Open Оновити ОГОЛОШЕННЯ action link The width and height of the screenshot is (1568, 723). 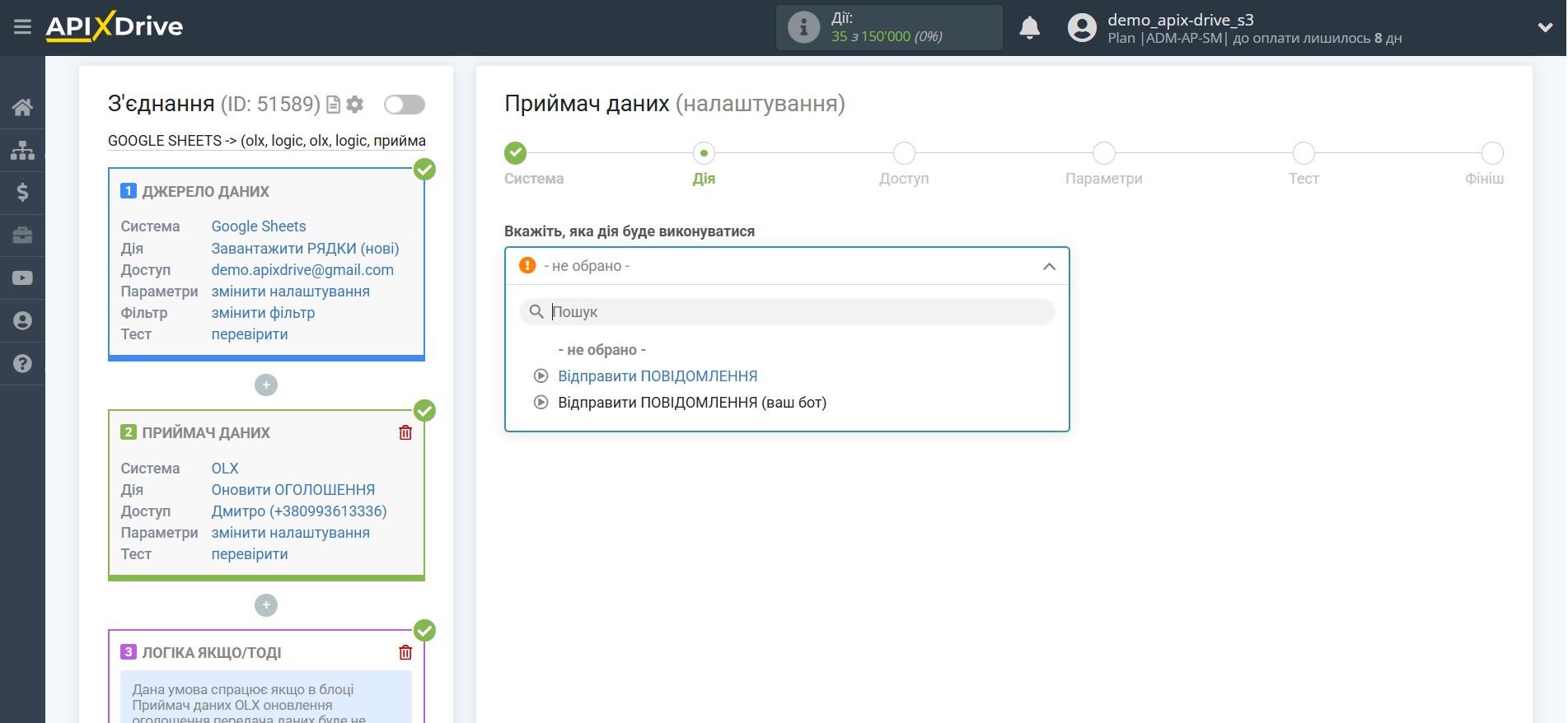(x=293, y=490)
